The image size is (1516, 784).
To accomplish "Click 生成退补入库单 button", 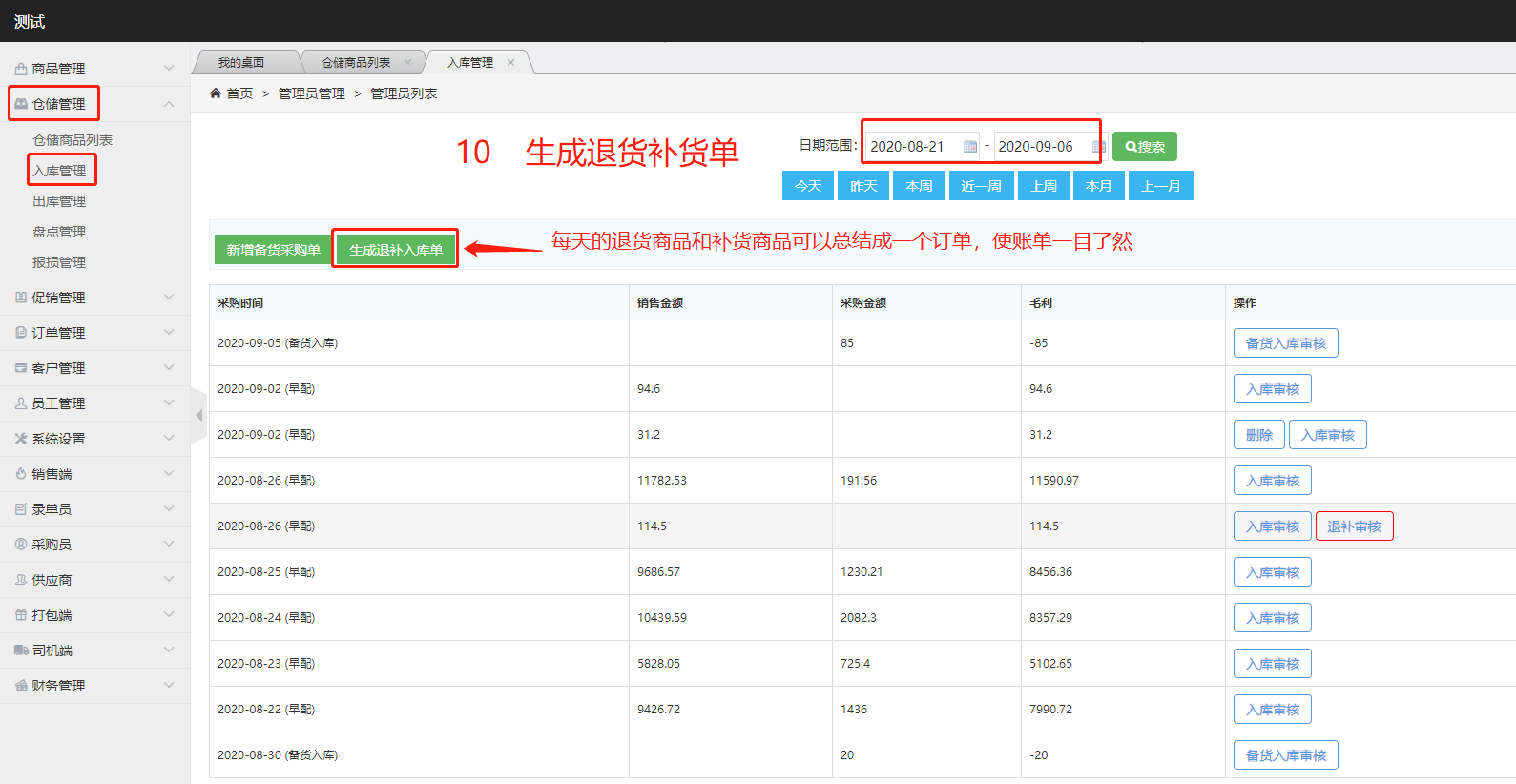I will point(395,250).
